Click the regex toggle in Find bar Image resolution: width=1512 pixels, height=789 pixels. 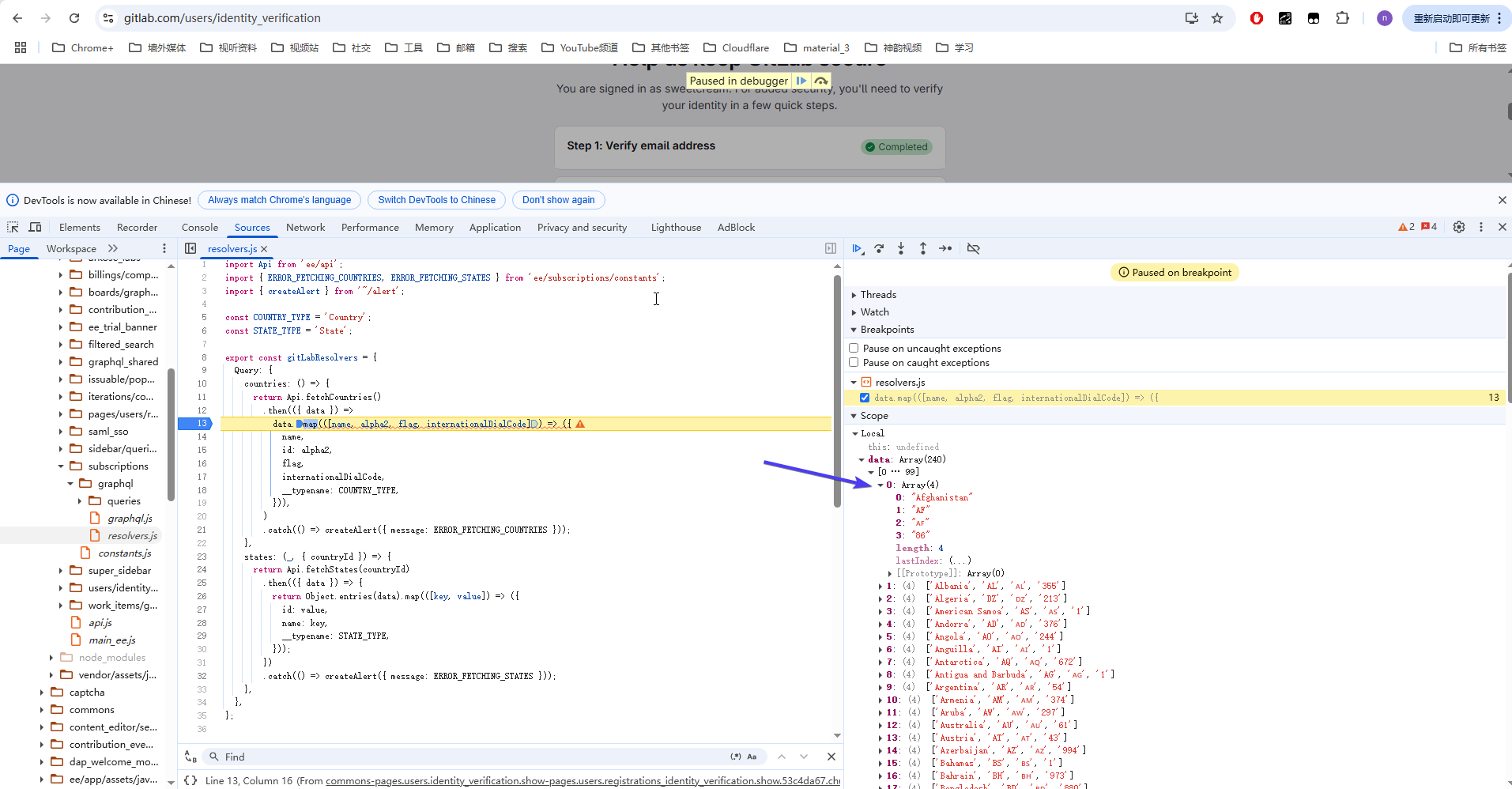736,757
